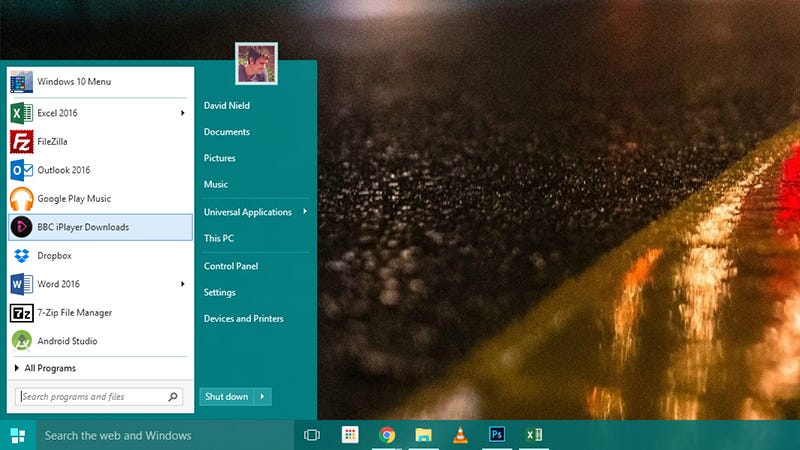Select the FileZilla text label
This screenshot has width=800, height=450.
pyautogui.click(x=52, y=142)
